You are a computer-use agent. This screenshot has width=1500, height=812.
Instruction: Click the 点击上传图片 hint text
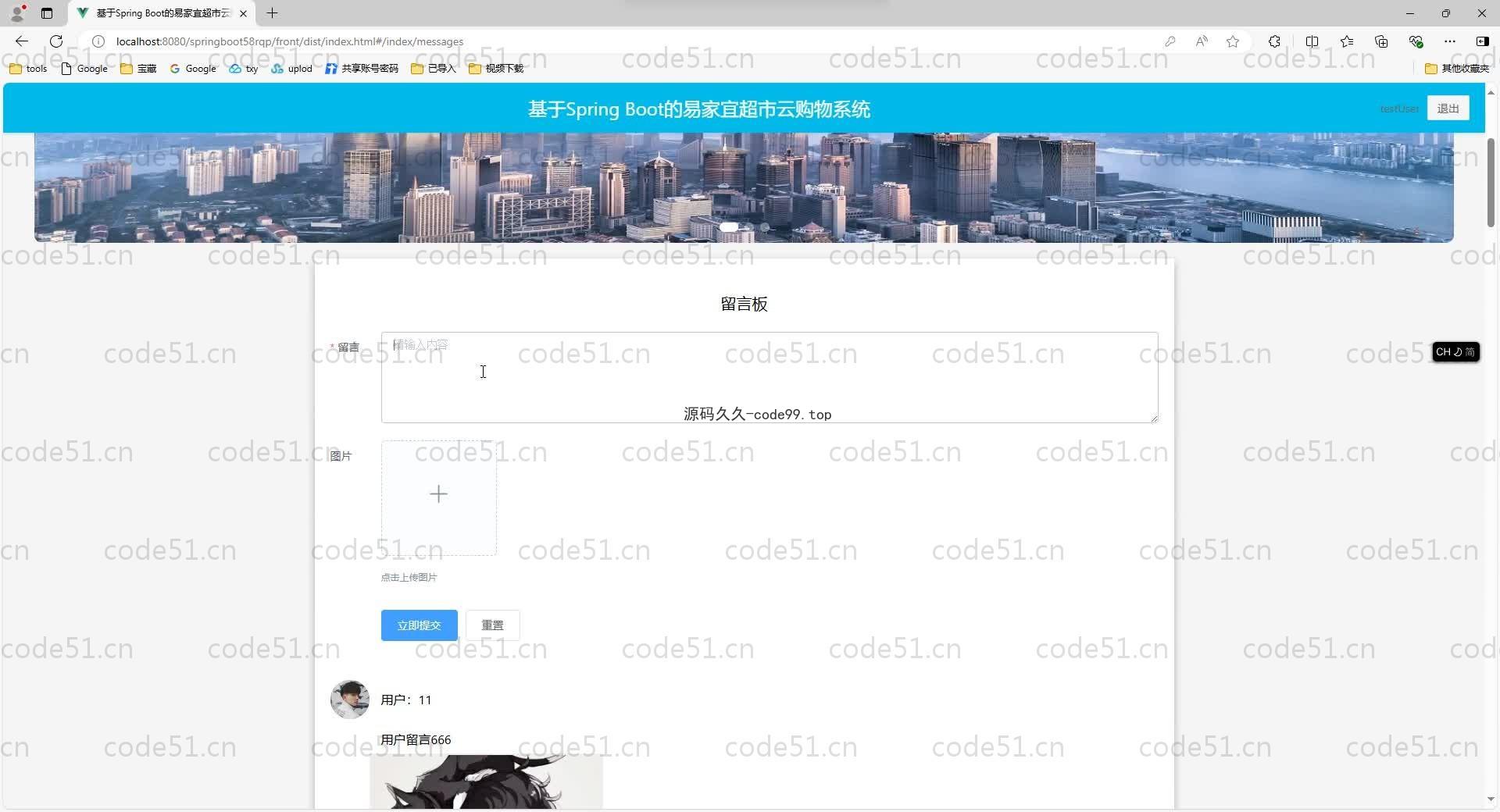pos(409,577)
